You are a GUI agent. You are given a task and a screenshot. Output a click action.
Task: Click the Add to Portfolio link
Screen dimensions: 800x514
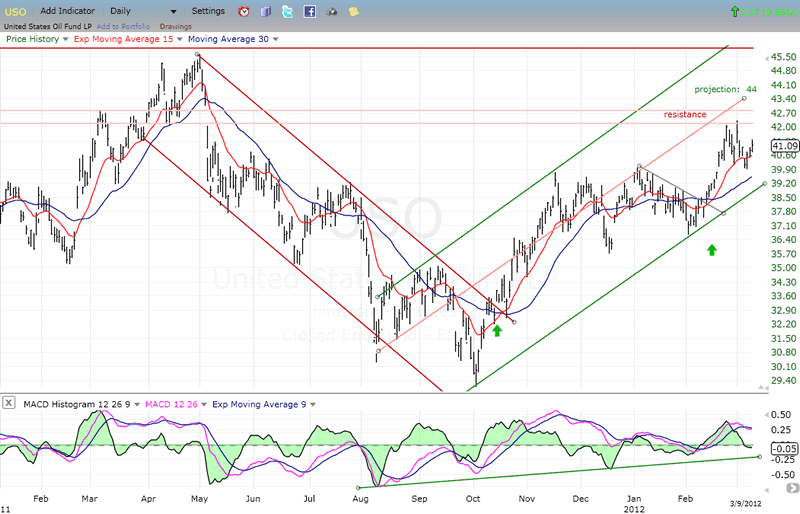pyautogui.click(x=125, y=26)
